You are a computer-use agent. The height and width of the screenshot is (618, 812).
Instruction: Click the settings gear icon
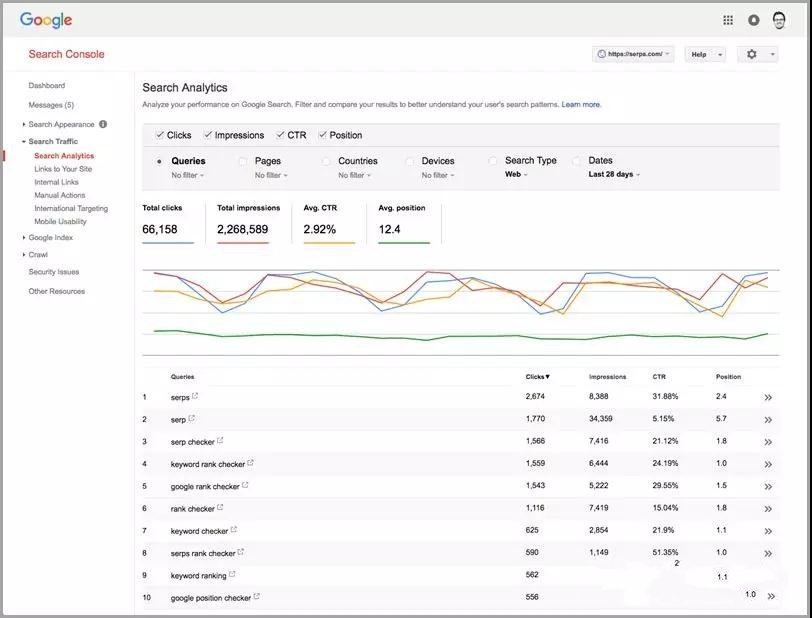click(x=752, y=54)
